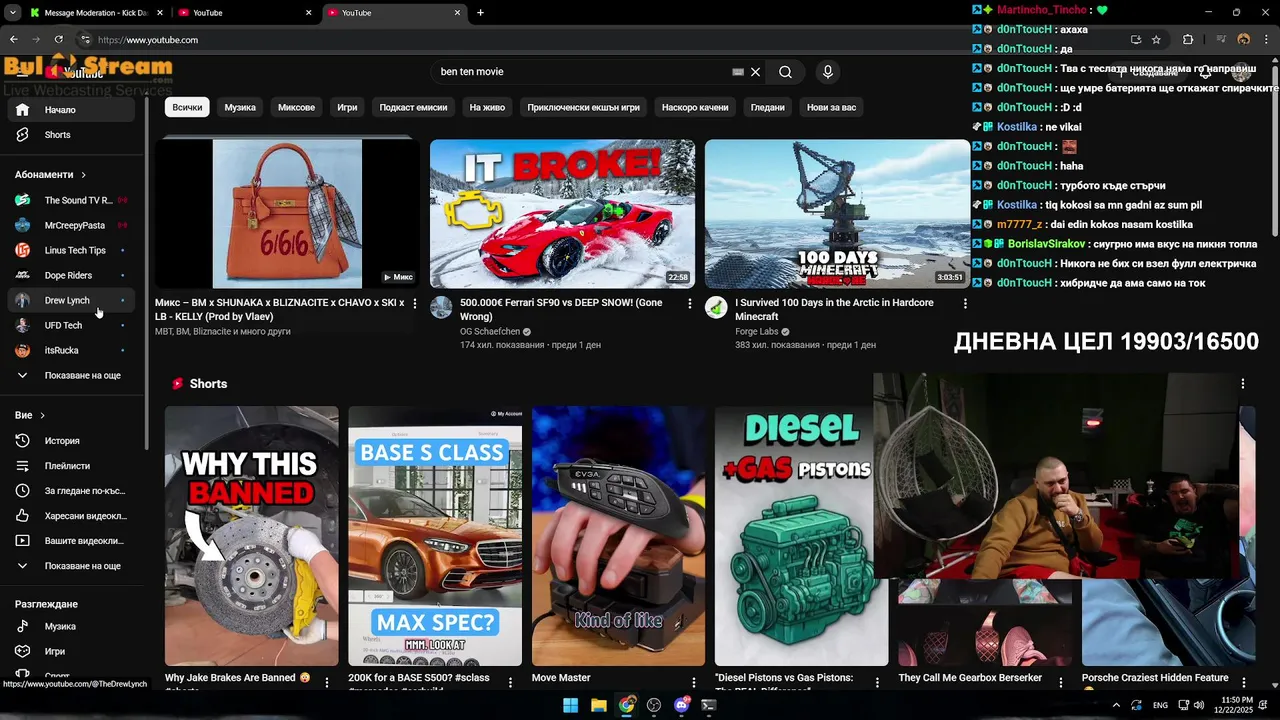Select the Нови за вас chip
Viewport: 1280px width, 720px height.
(x=831, y=107)
